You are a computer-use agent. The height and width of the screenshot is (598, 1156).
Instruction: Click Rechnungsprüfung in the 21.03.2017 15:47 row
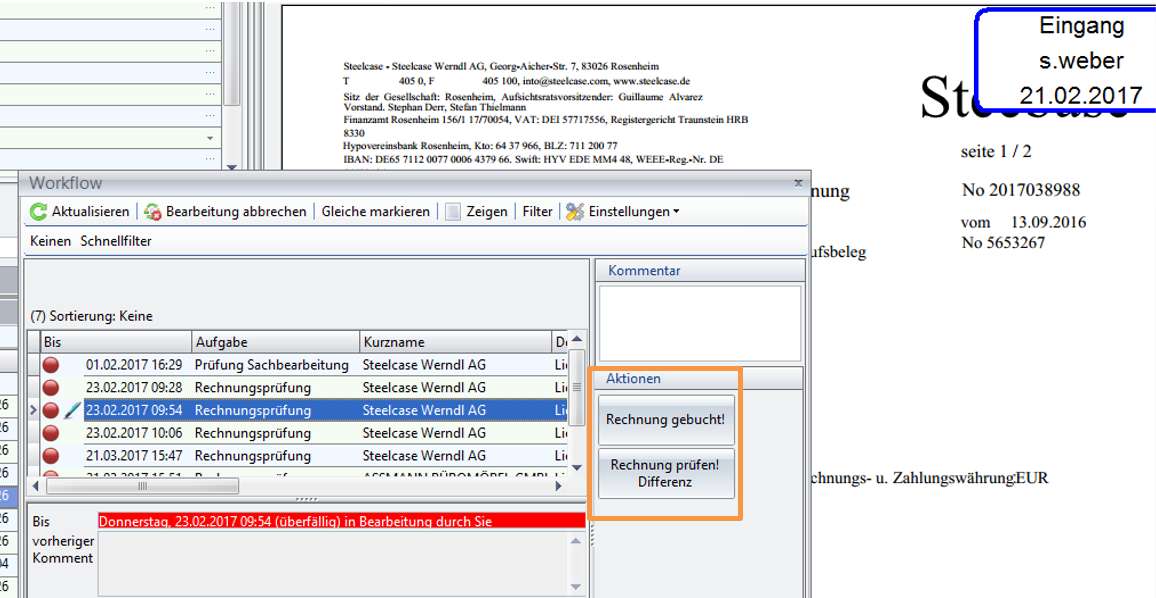(253, 456)
